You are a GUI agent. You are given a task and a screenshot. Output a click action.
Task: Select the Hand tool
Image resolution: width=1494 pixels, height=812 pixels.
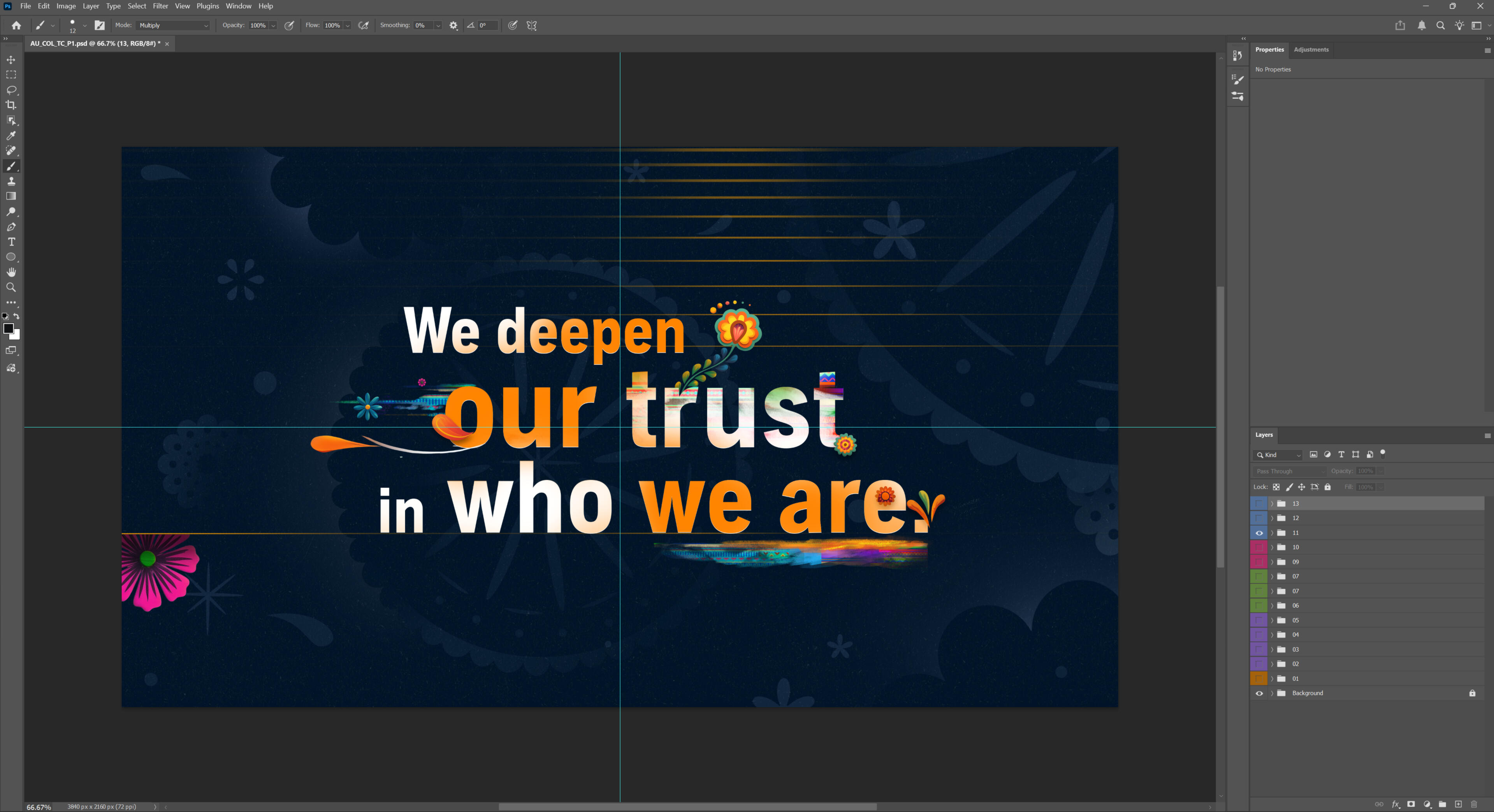[11, 272]
